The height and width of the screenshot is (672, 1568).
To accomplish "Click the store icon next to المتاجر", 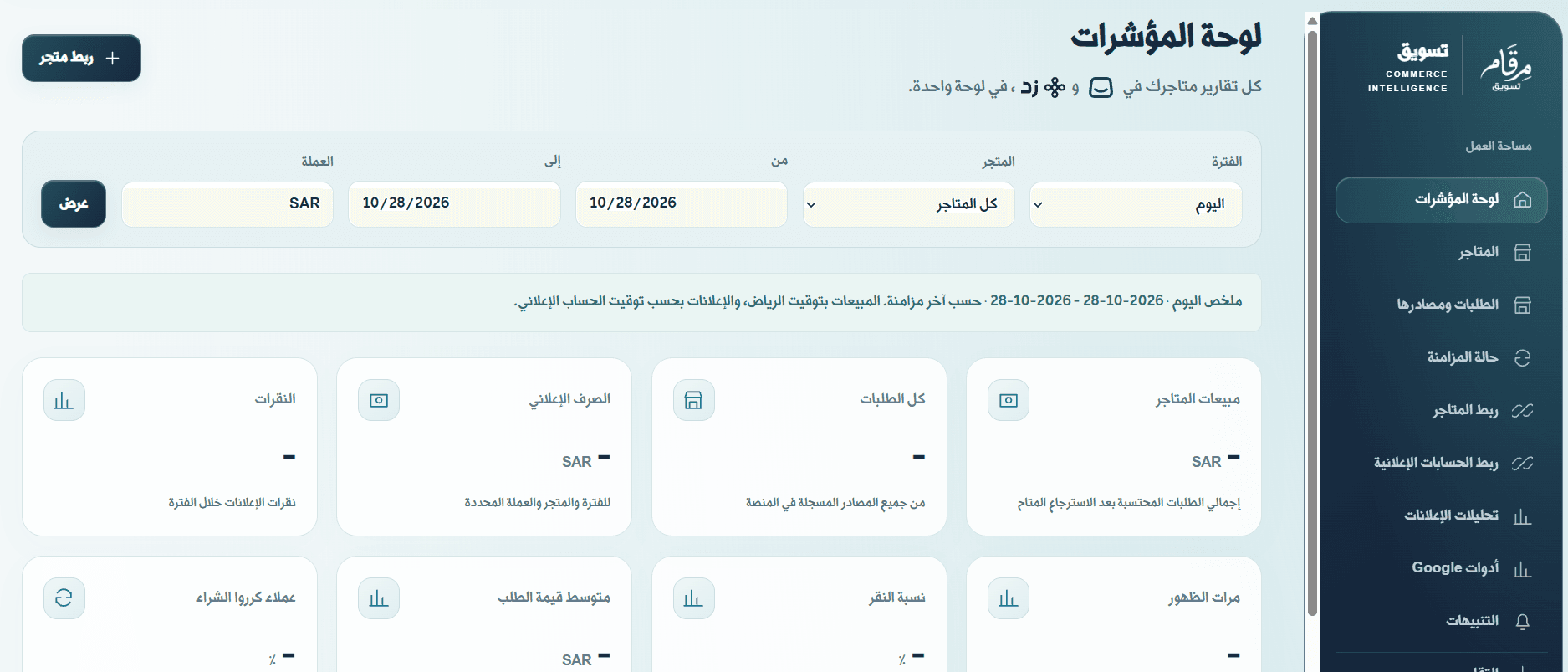I will 1522,253.
